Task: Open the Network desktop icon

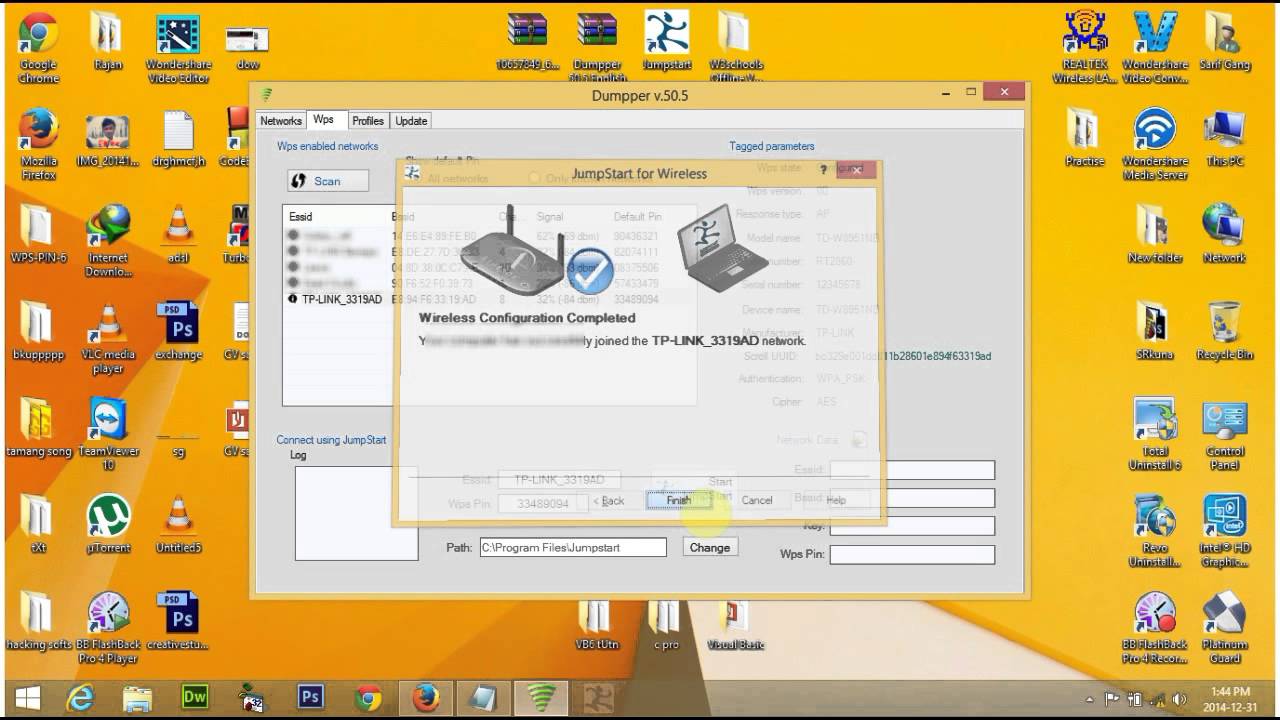Action: (1224, 235)
